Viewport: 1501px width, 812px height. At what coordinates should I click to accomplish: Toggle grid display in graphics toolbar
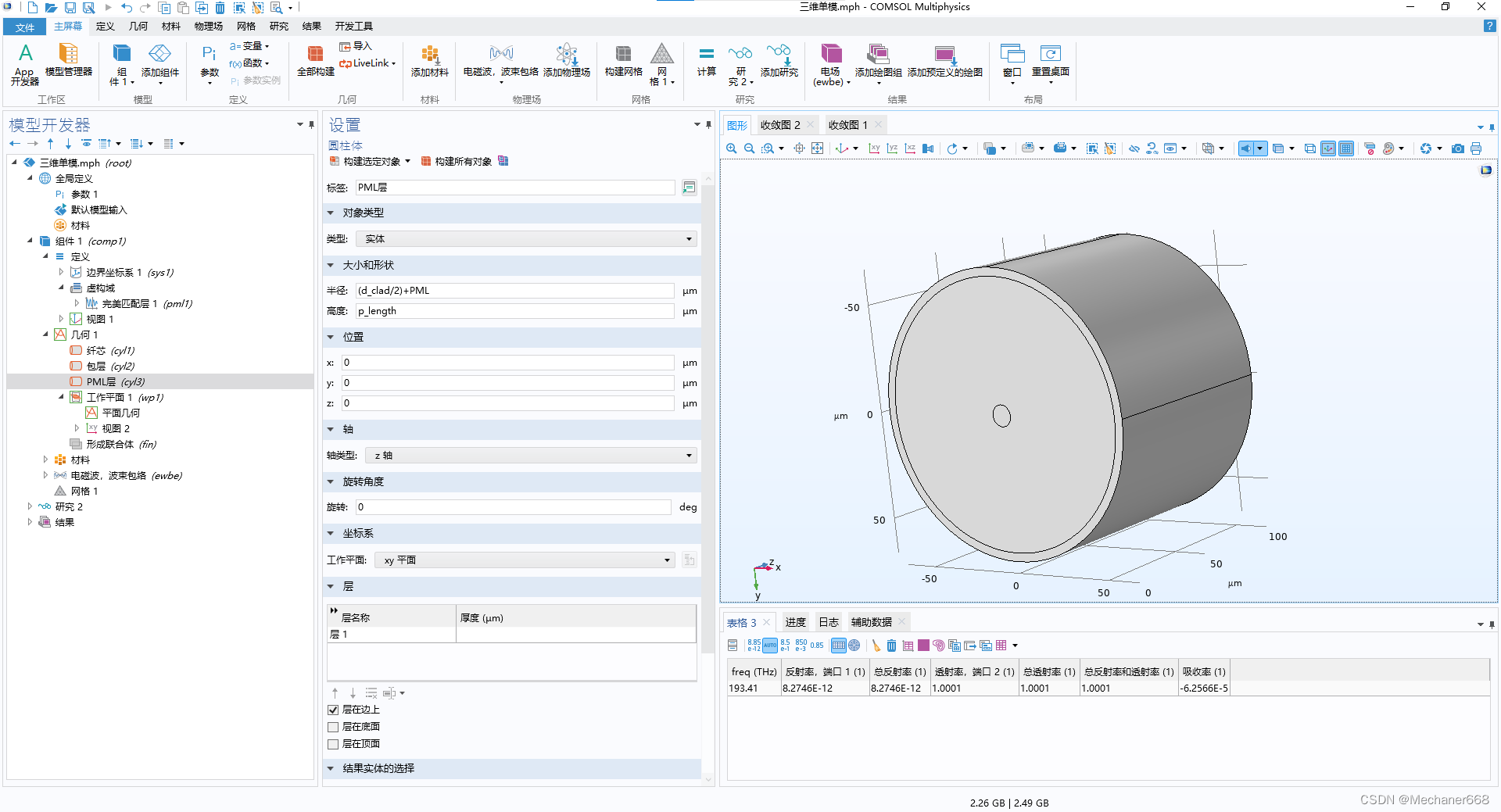click(x=1346, y=148)
